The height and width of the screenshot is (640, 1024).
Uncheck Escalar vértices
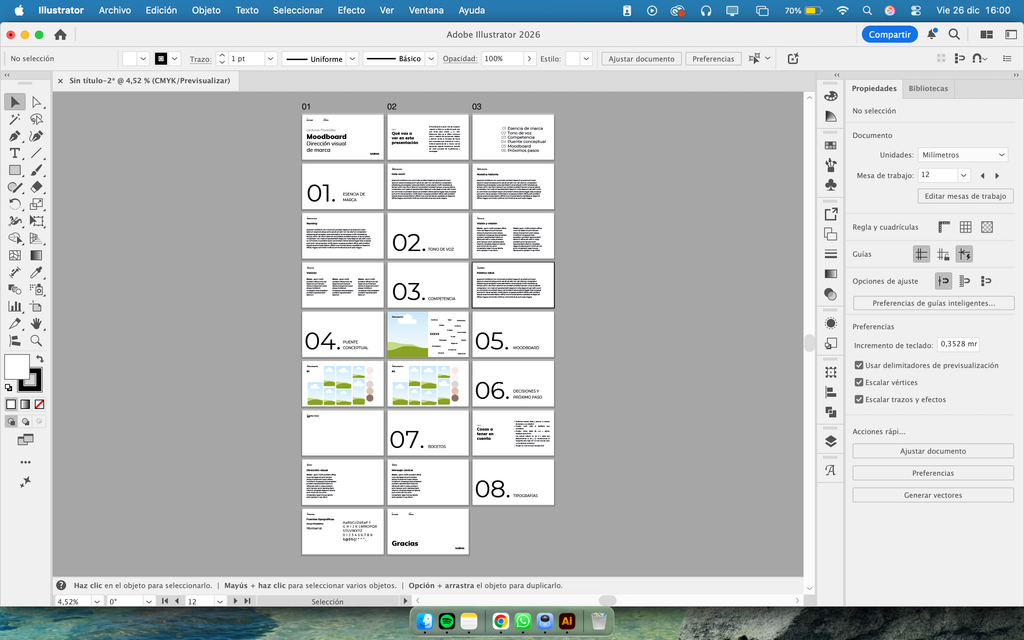(859, 383)
